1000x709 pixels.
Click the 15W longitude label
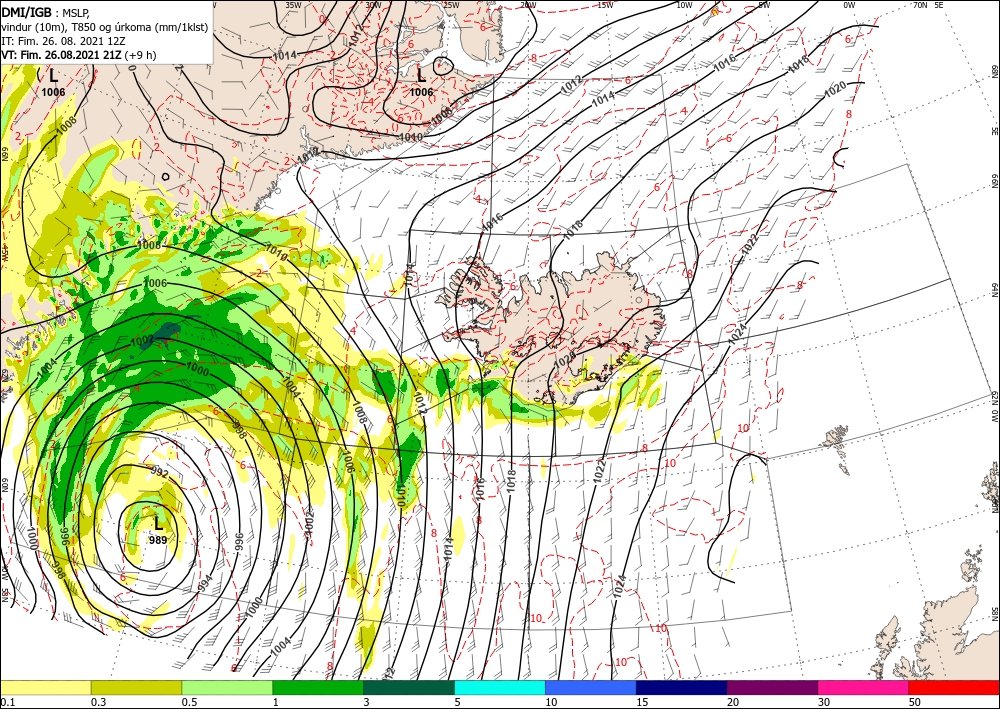606,5
